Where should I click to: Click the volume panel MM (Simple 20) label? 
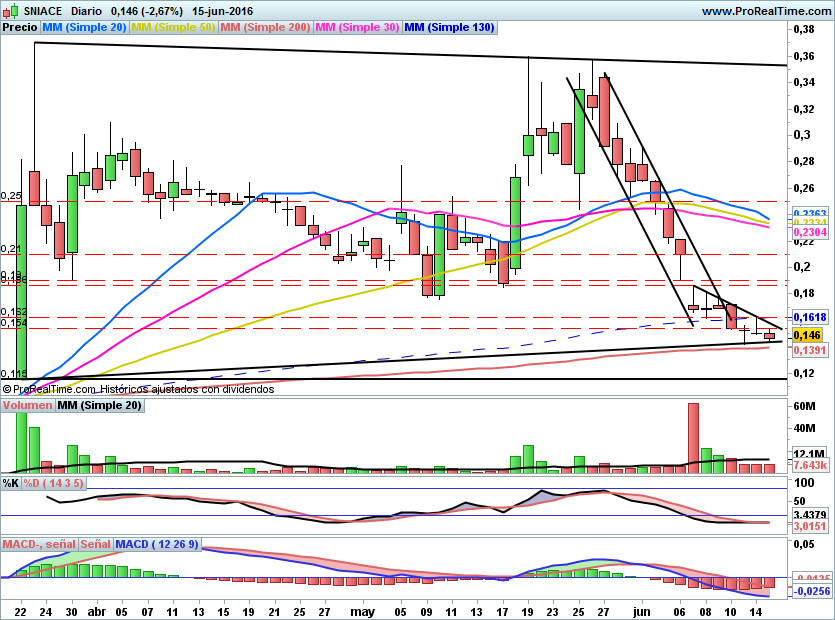pos(99,405)
